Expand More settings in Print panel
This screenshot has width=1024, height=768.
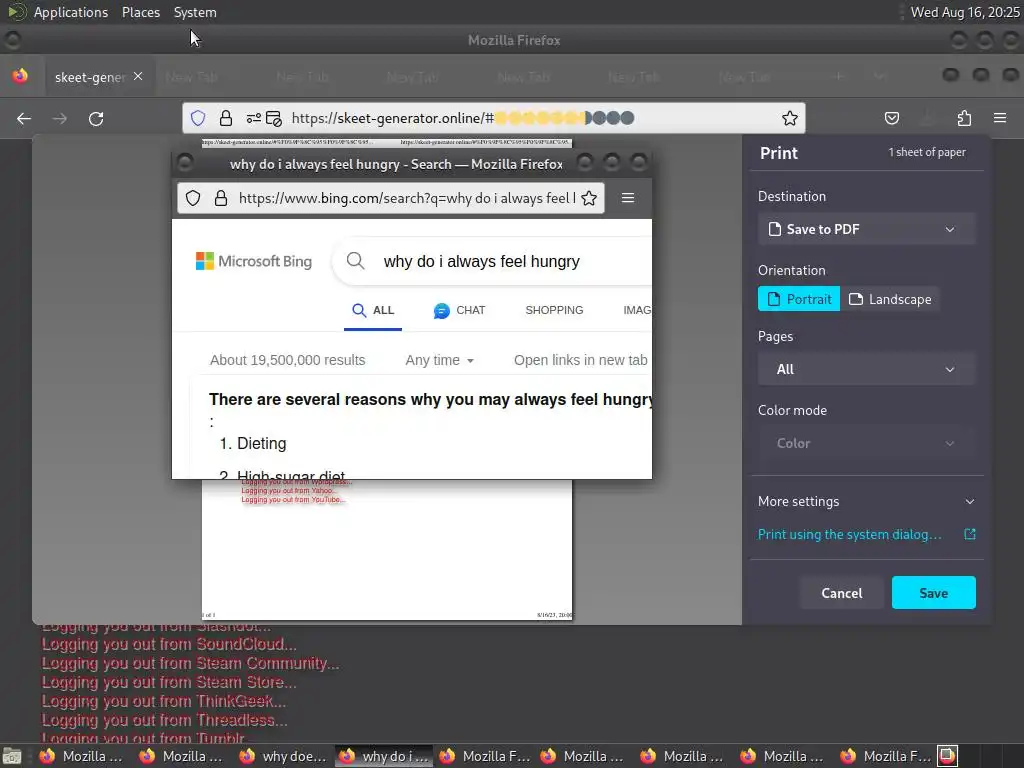coord(867,502)
